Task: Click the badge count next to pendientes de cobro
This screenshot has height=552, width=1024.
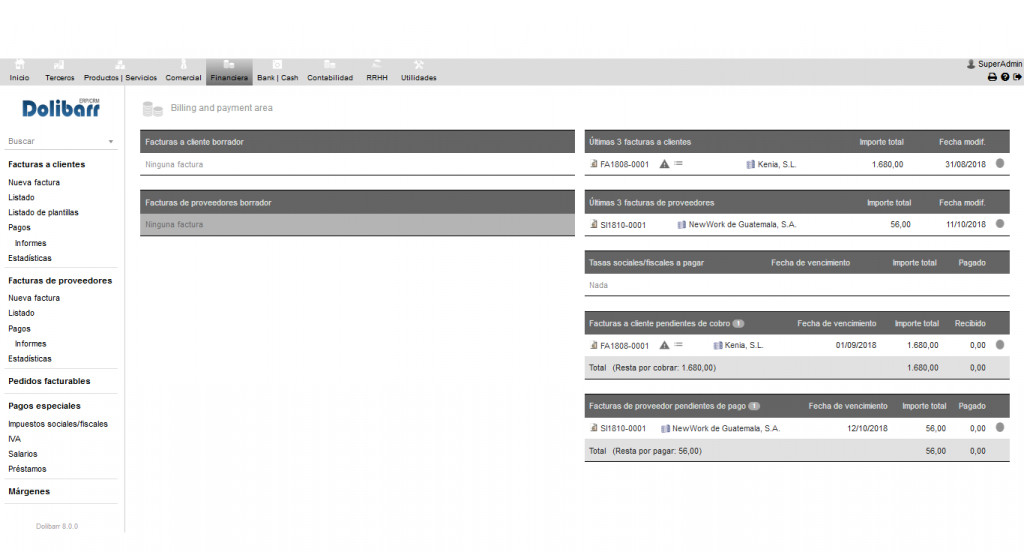Action: pos(738,323)
